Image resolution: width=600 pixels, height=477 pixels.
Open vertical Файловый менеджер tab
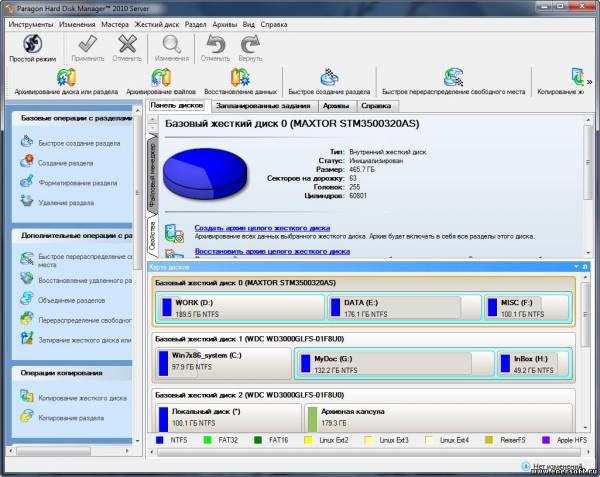(x=152, y=174)
